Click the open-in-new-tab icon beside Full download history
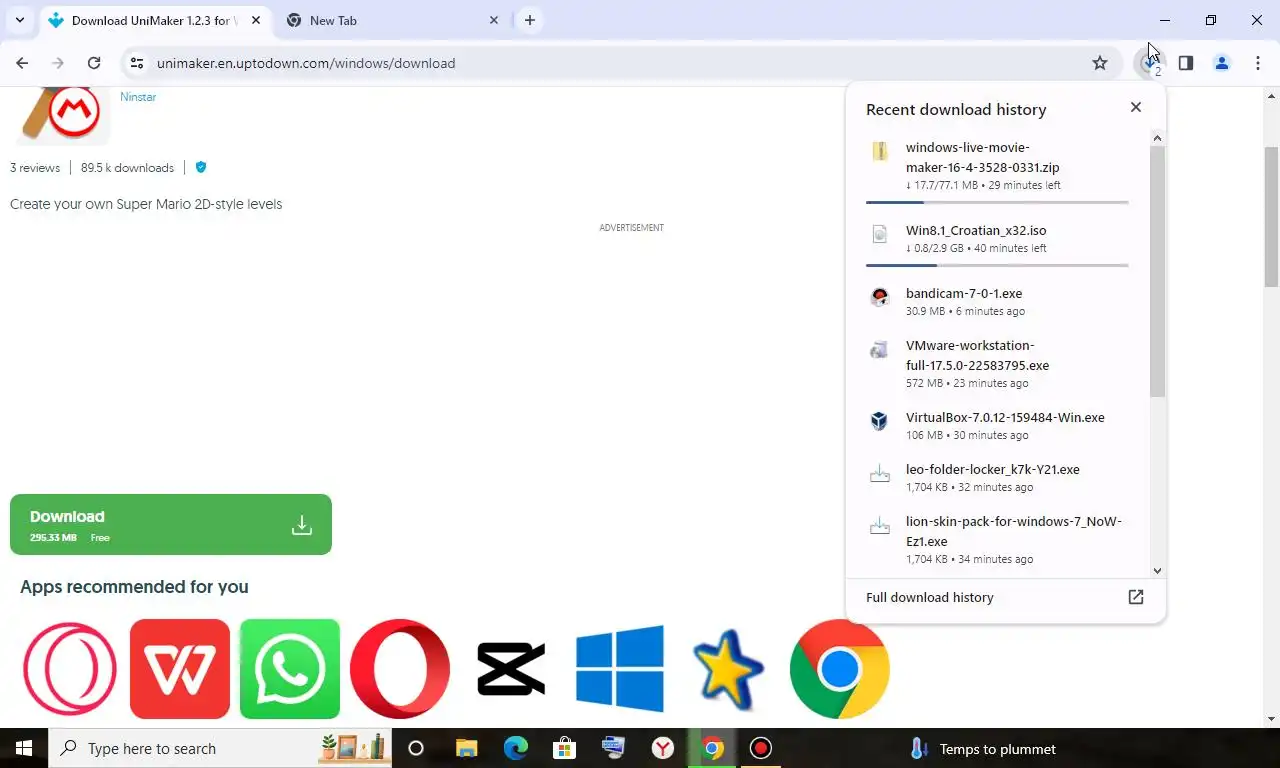This screenshot has height=768, width=1280. point(1136,597)
